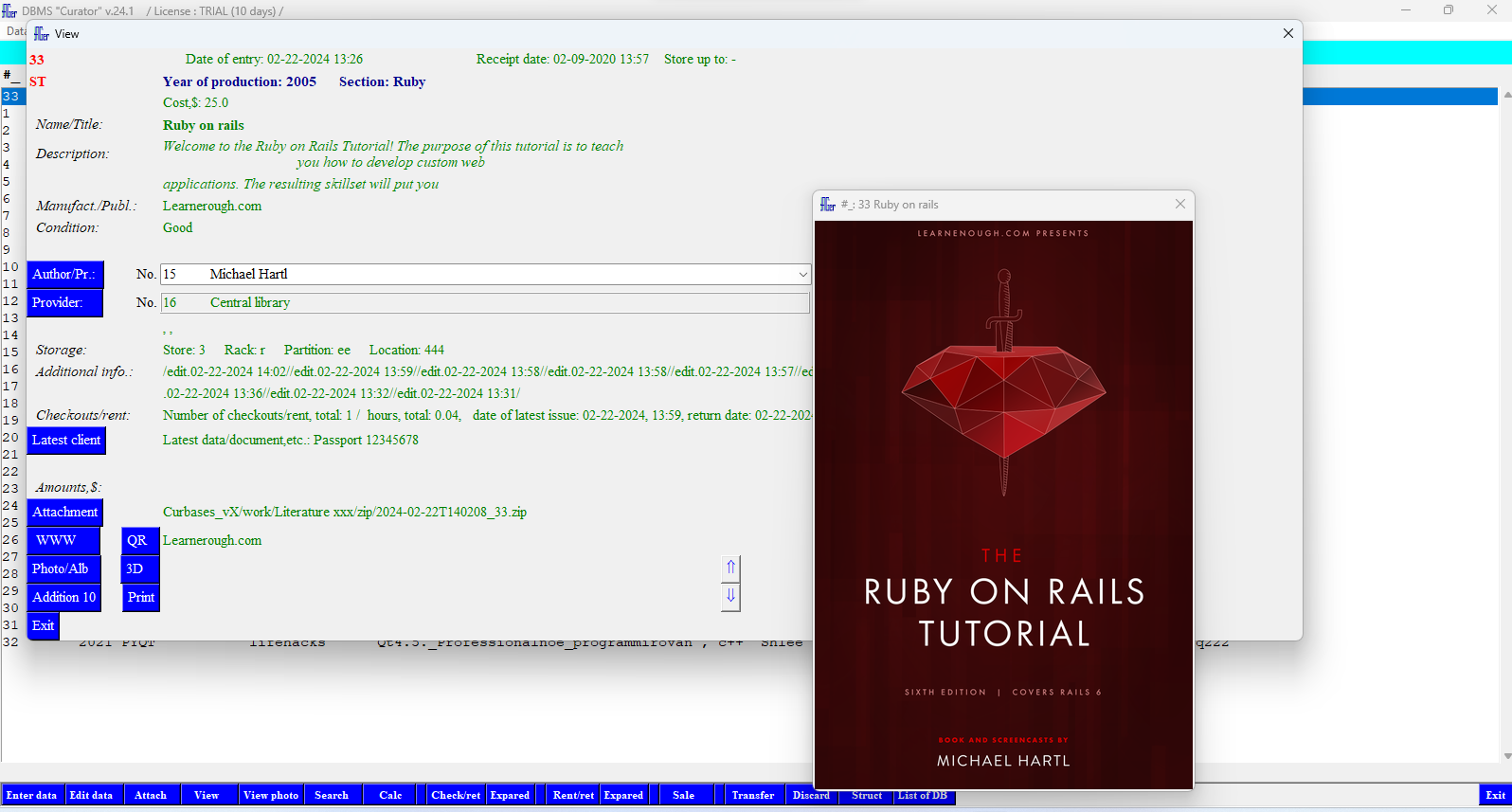Select row number 20 in the main list
The image size is (1512, 812).
10,438
